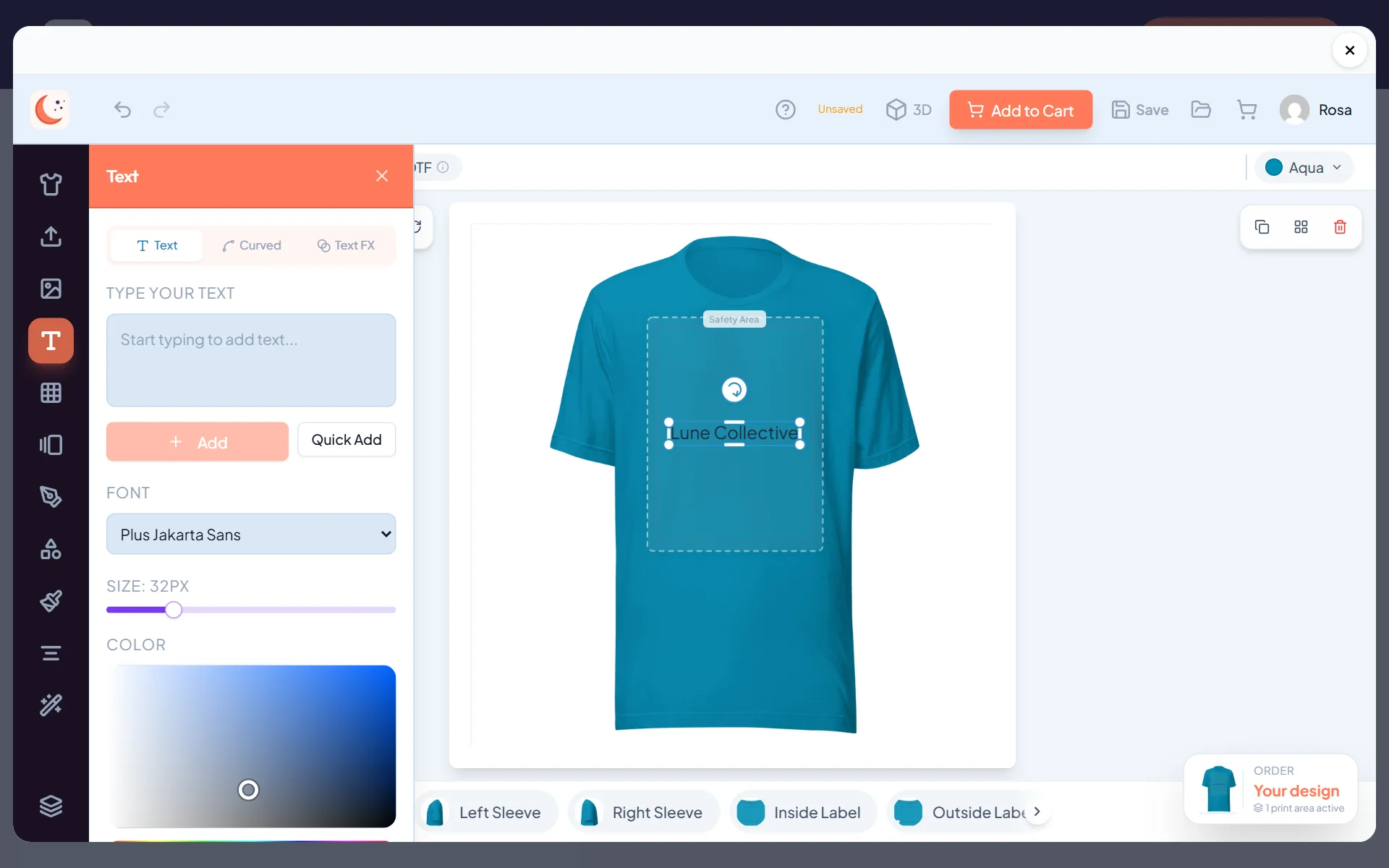Screen dimensions: 1389x868
Task: Open the help question mark icon
Action: pyautogui.click(x=786, y=110)
